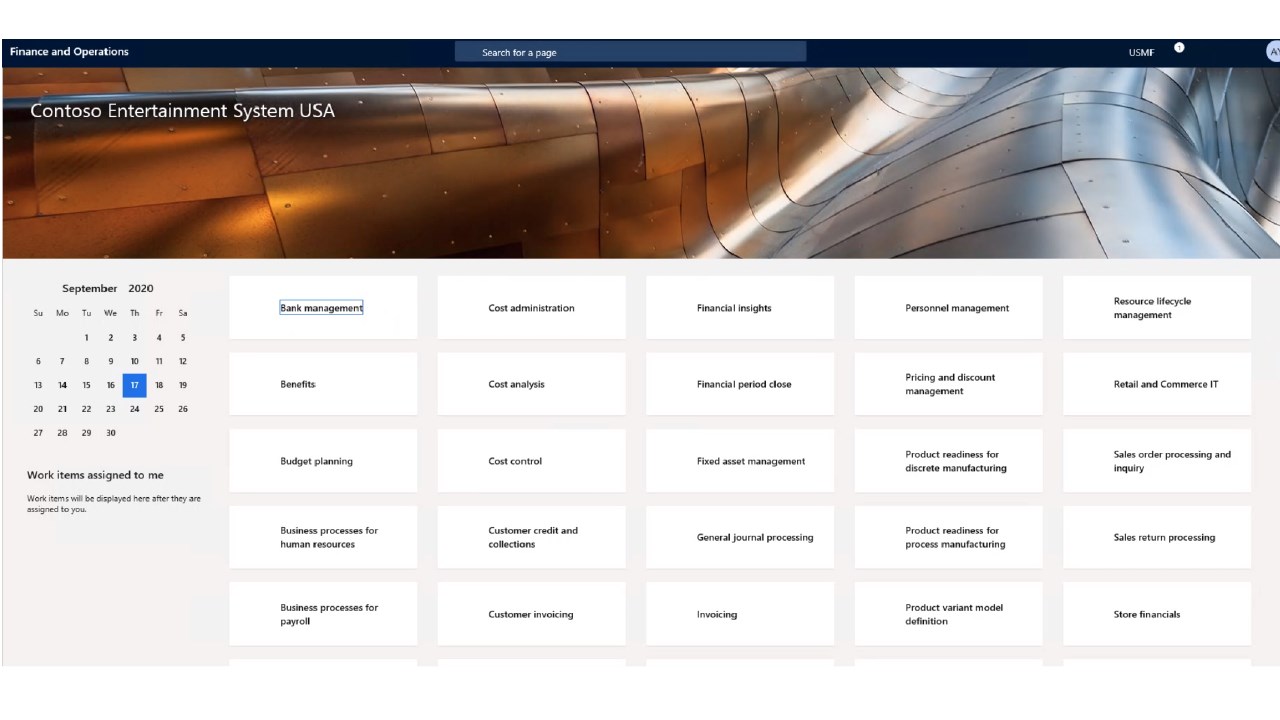The image size is (1280, 720).
Task: Open the user avatar in the top bar
Action: click(1273, 52)
